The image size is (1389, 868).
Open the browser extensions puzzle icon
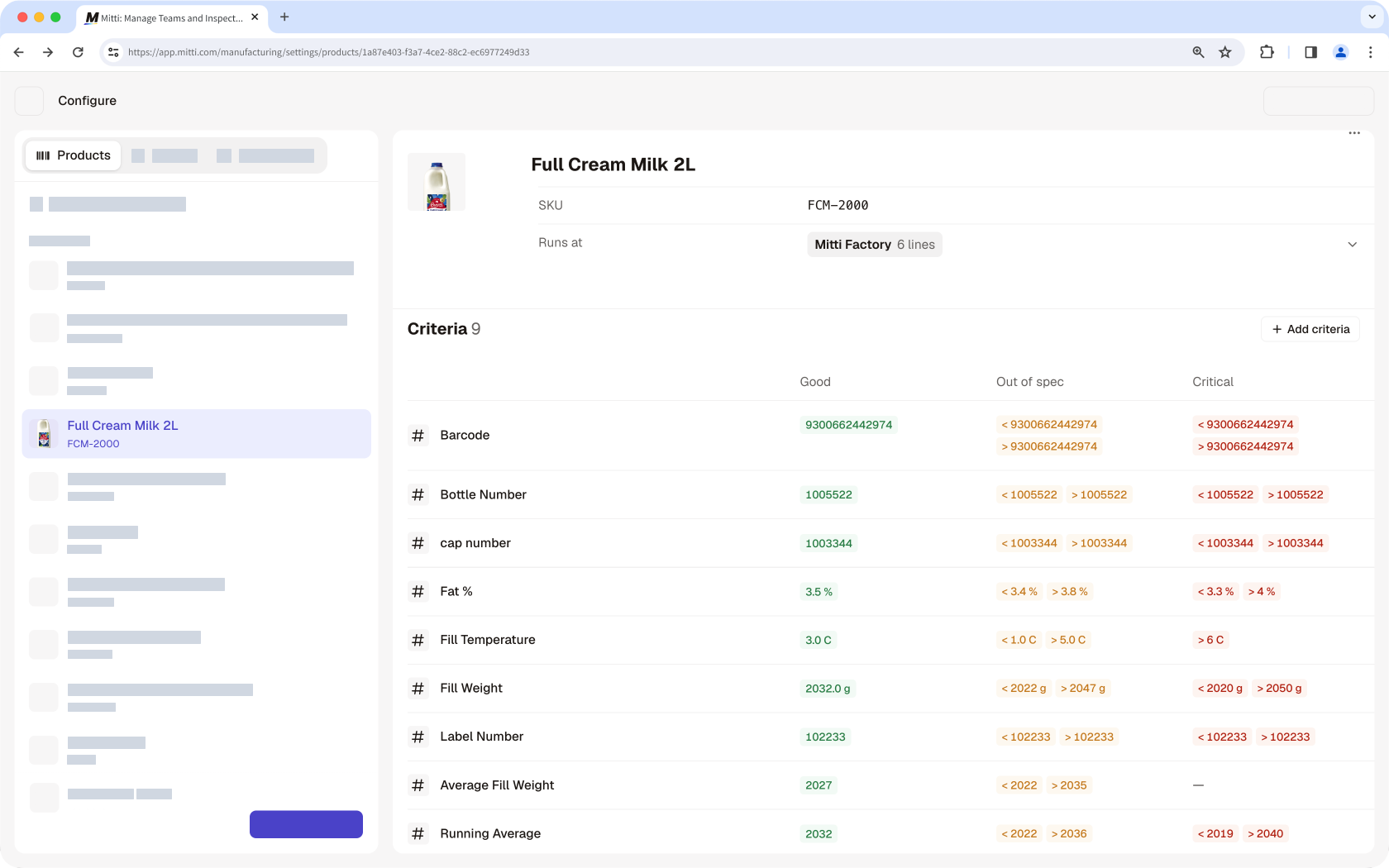[1267, 52]
